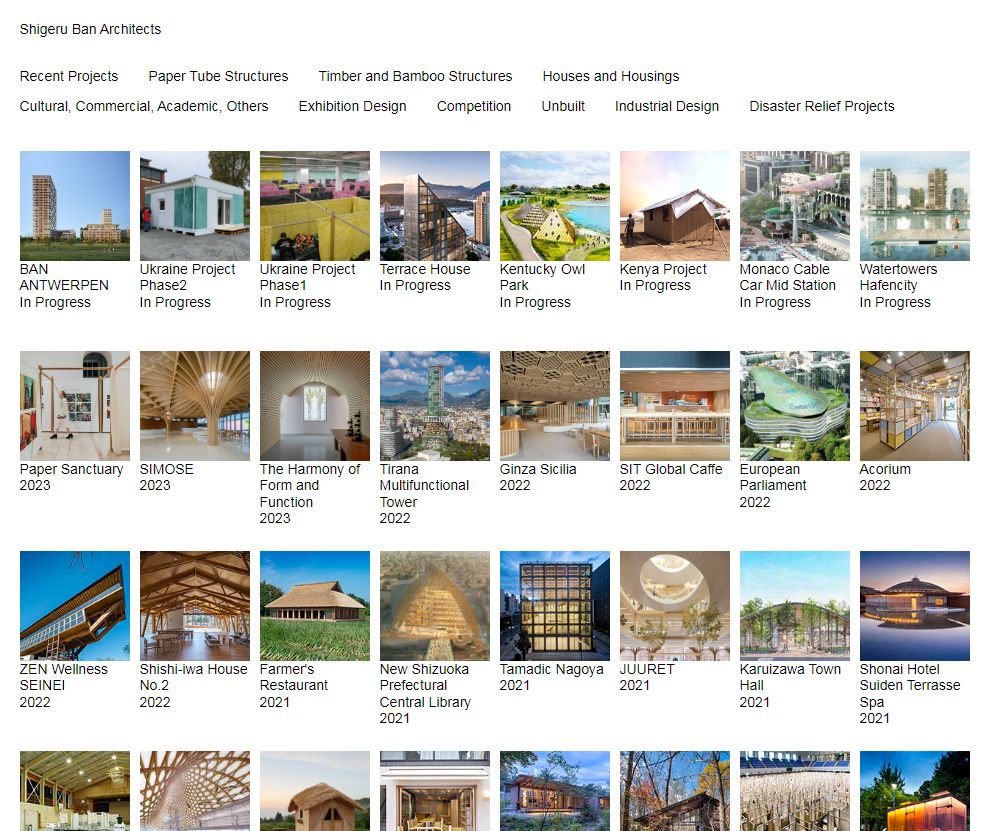Open Tamadic Nagoya thumbnail
This screenshot has height=831, width=985.
pos(555,606)
